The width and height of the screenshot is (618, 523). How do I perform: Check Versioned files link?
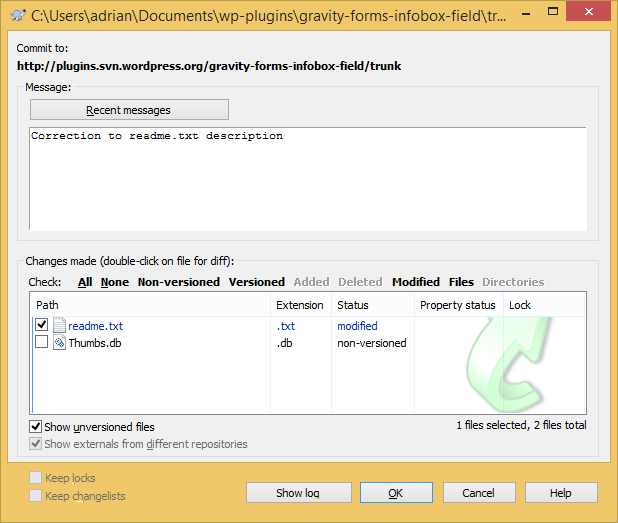coord(257,282)
